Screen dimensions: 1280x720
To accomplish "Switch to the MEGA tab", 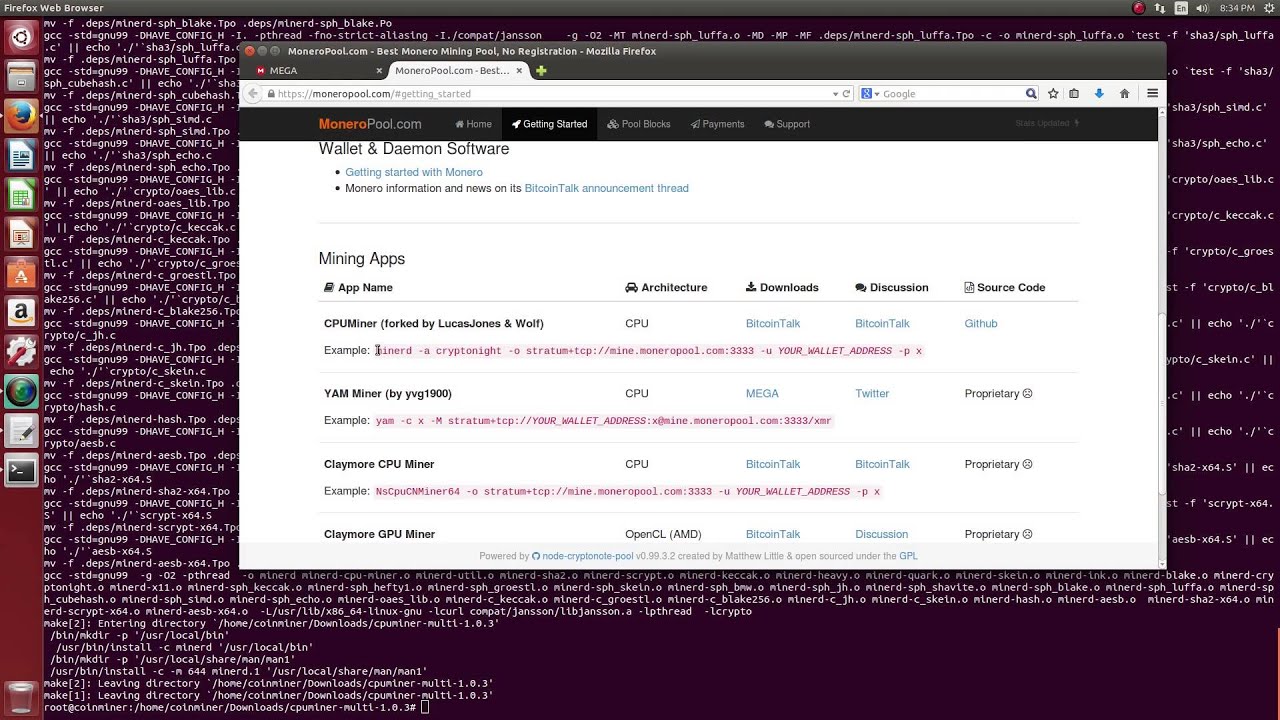I will coord(315,71).
